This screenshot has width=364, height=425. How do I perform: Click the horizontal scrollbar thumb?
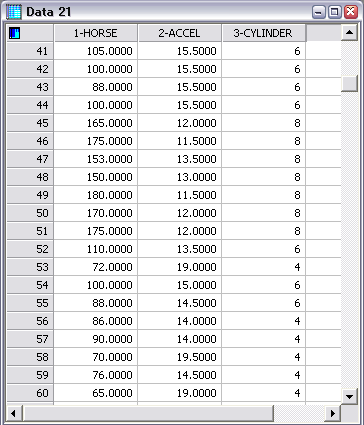click(148, 414)
